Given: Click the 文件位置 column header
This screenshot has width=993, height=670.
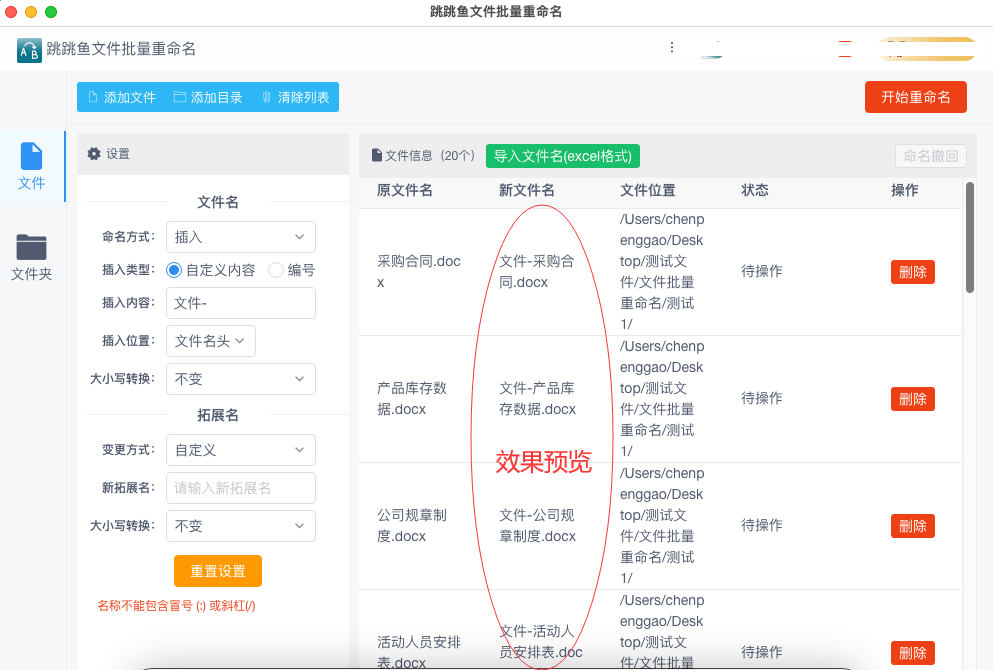Looking at the screenshot, I should pos(648,191).
